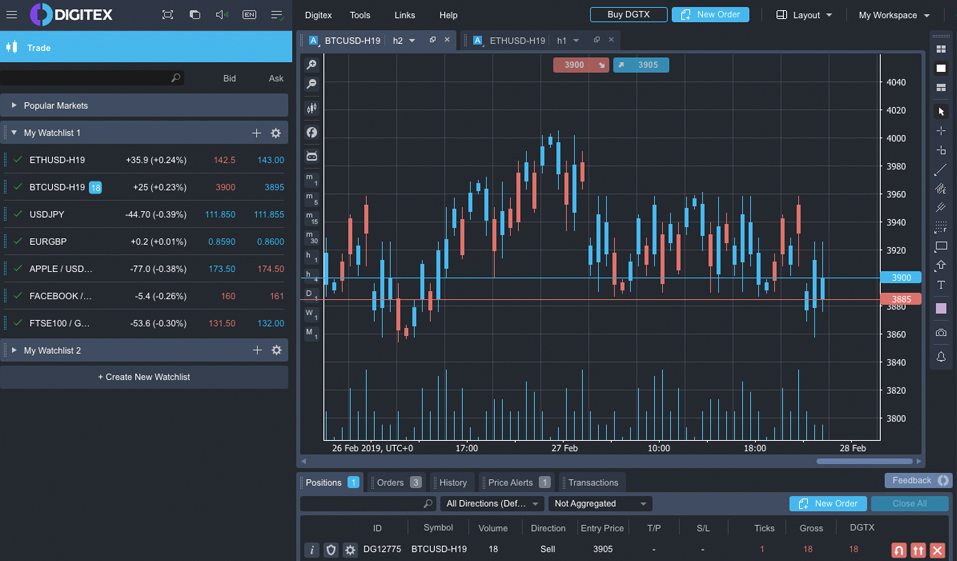
Task: Open the EN language selector
Action: click(x=249, y=15)
